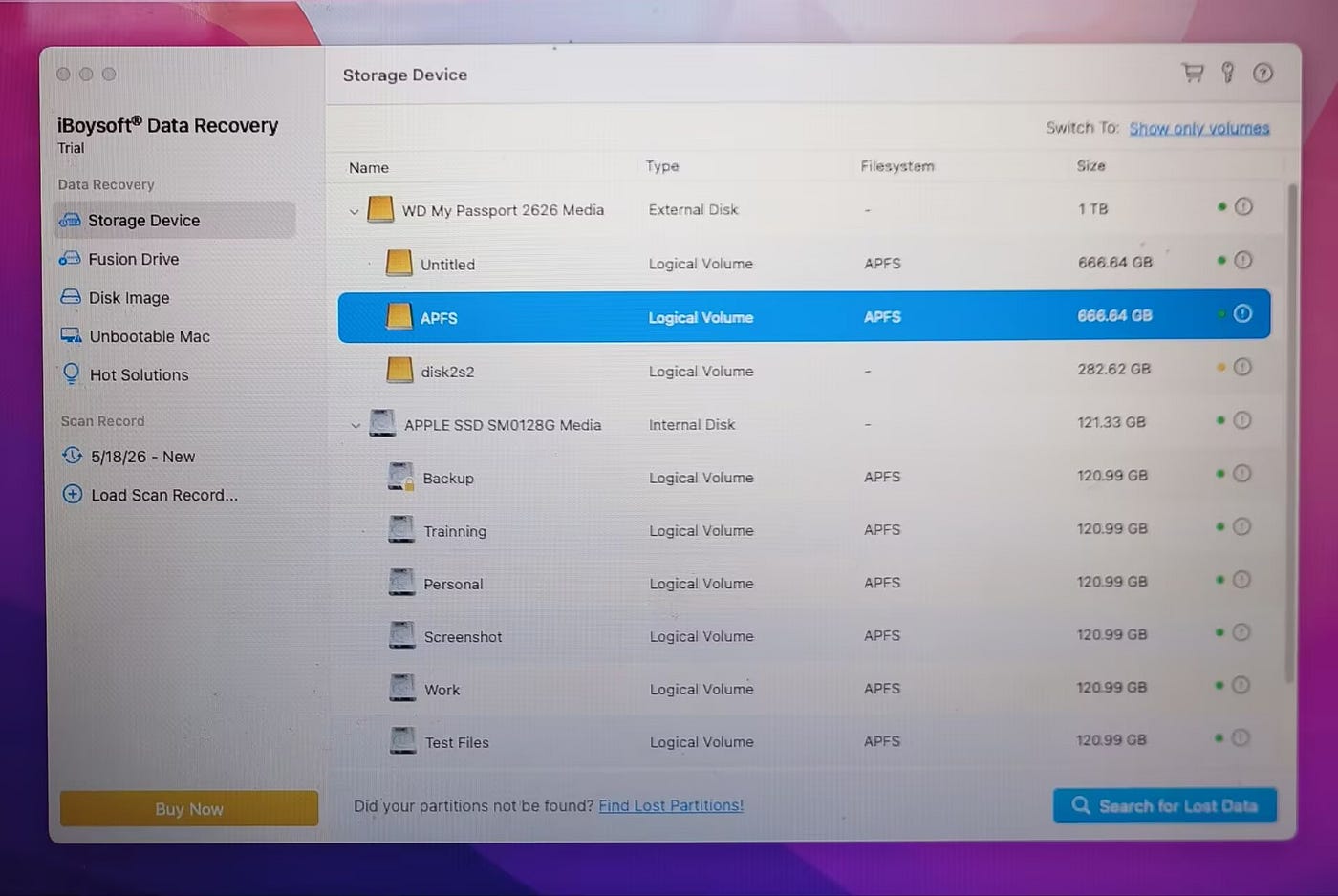This screenshot has width=1338, height=896.
Task: Click the Work volume disk icon
Action: [402, 688]
